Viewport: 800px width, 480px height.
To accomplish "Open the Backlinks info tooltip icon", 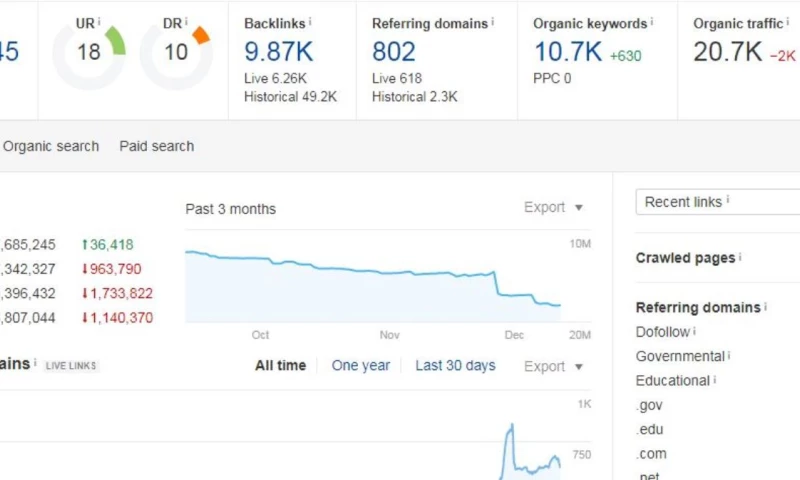I will coord(310,22).
